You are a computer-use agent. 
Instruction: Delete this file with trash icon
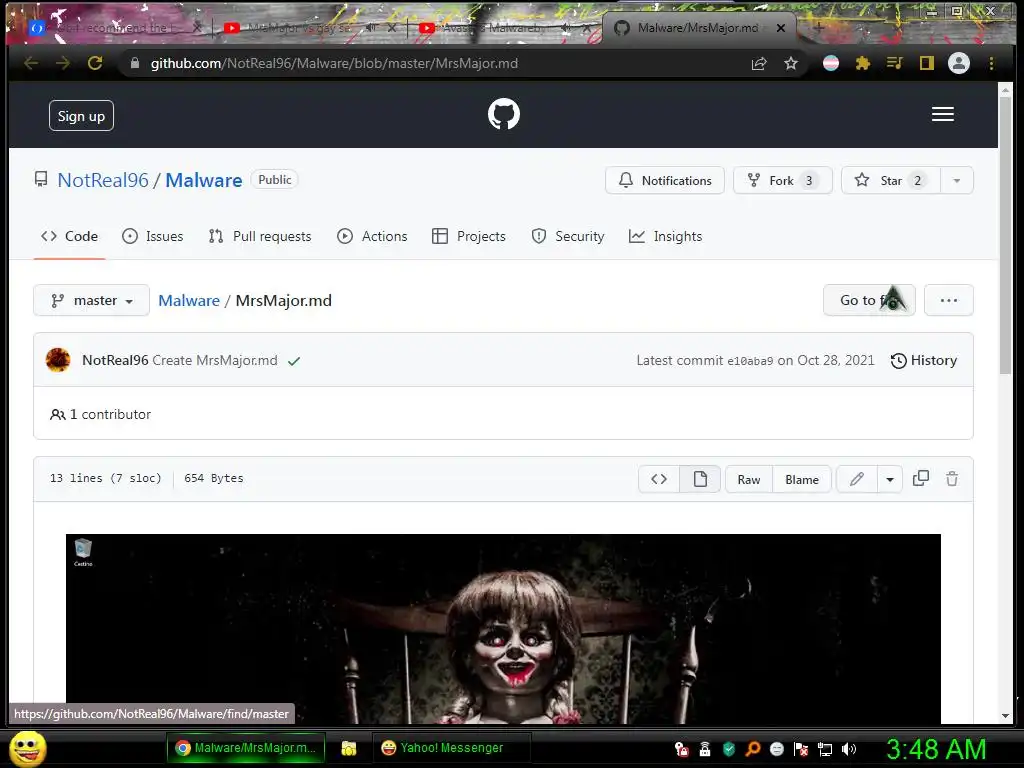[x=952, y=479]
